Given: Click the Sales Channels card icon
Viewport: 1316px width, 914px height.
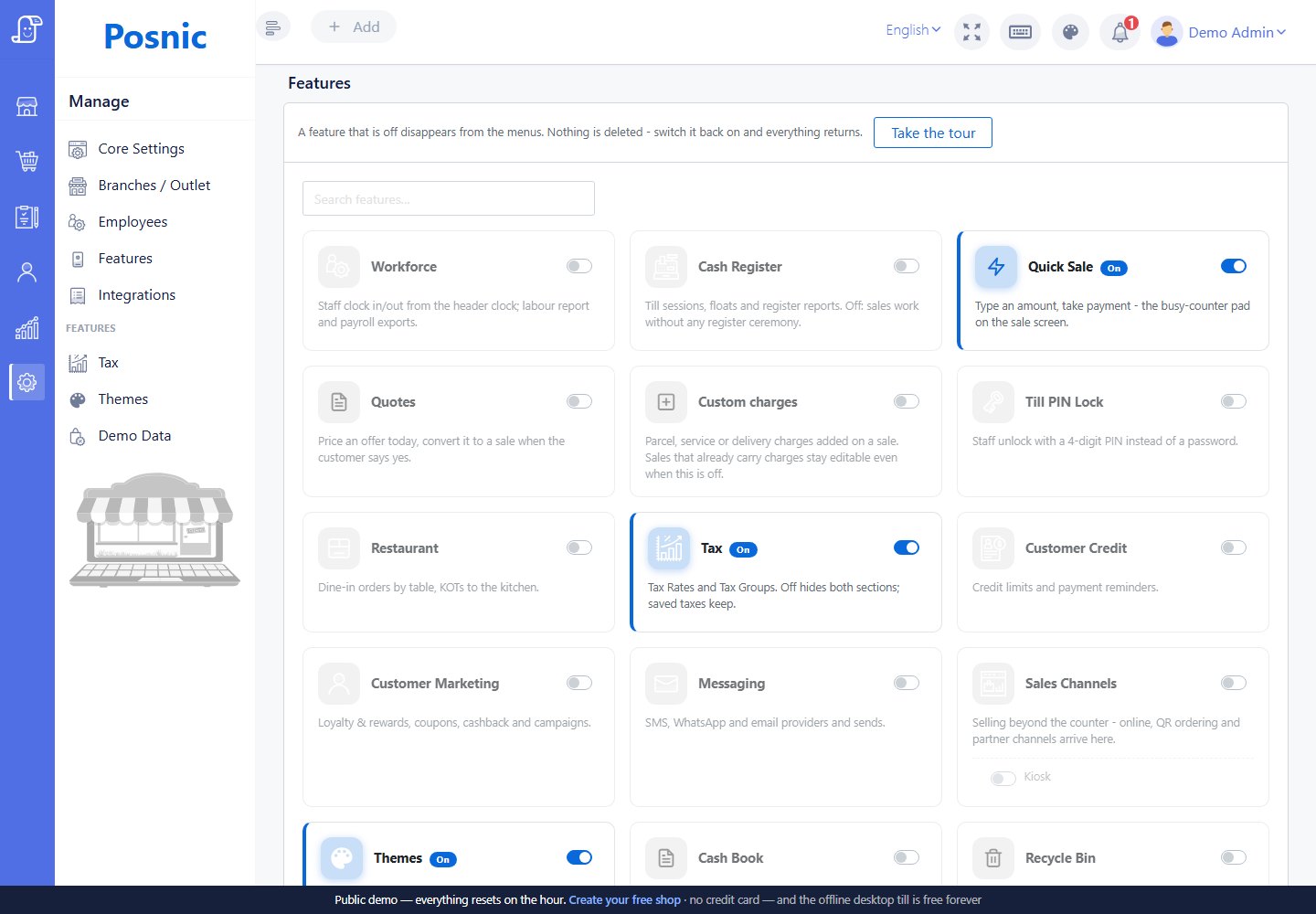Looking at the screenshot, I should tap(993, 684).
